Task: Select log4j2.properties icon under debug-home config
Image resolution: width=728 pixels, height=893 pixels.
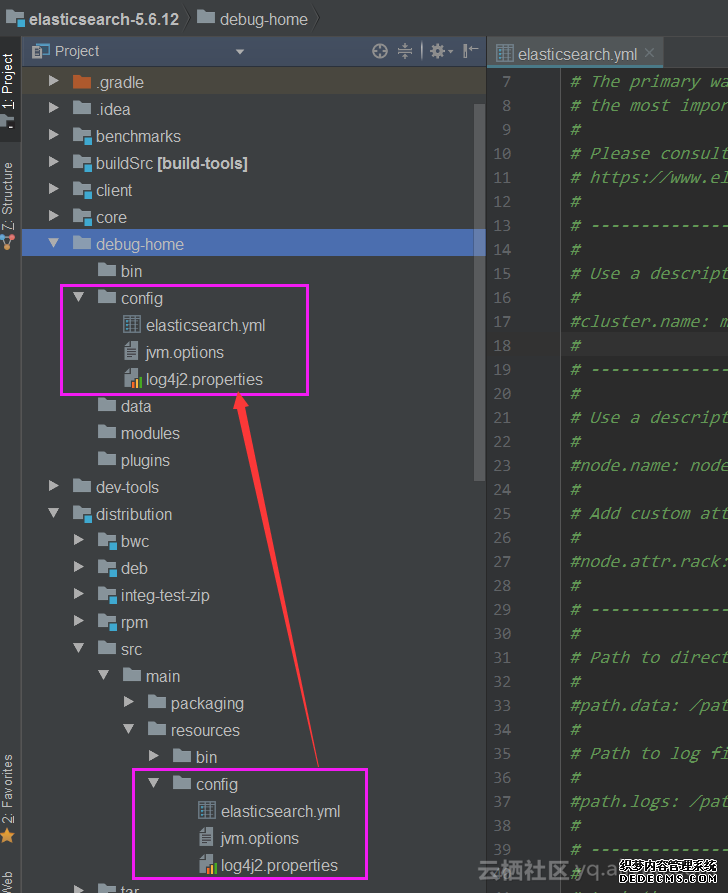Action: [x=131, y=380]
